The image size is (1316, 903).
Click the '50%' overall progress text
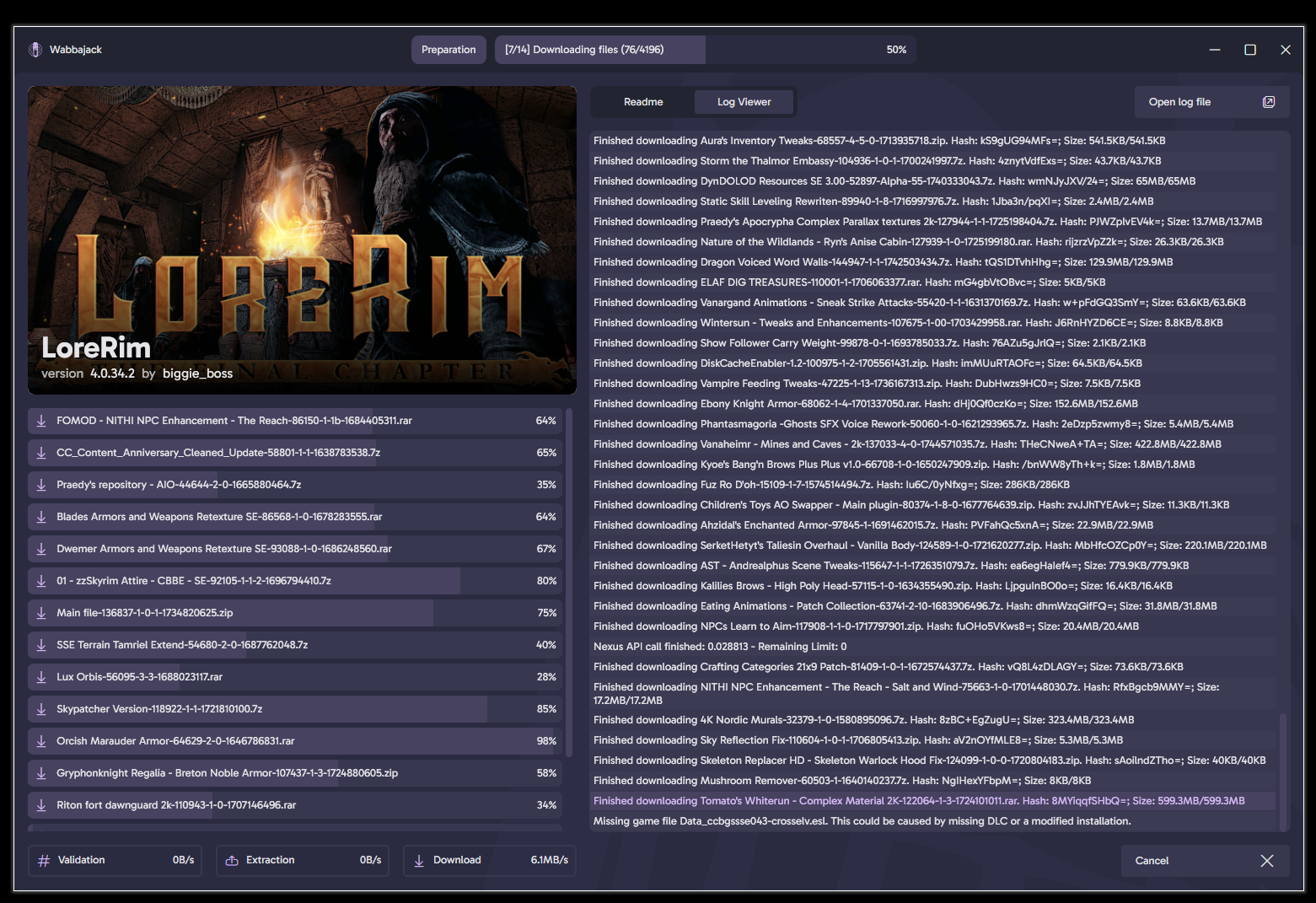(896, 50)
